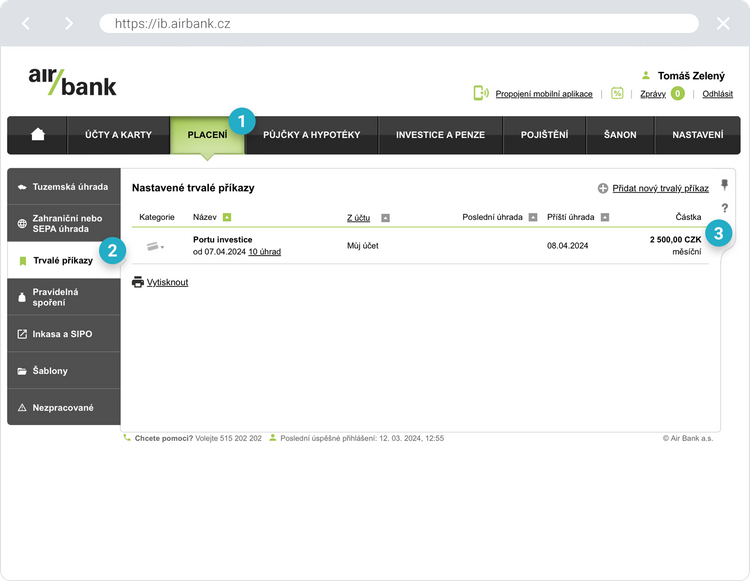Switch to Investice a penze tab
The width and height of the screenshot is (750, 581).
[440, 135]
